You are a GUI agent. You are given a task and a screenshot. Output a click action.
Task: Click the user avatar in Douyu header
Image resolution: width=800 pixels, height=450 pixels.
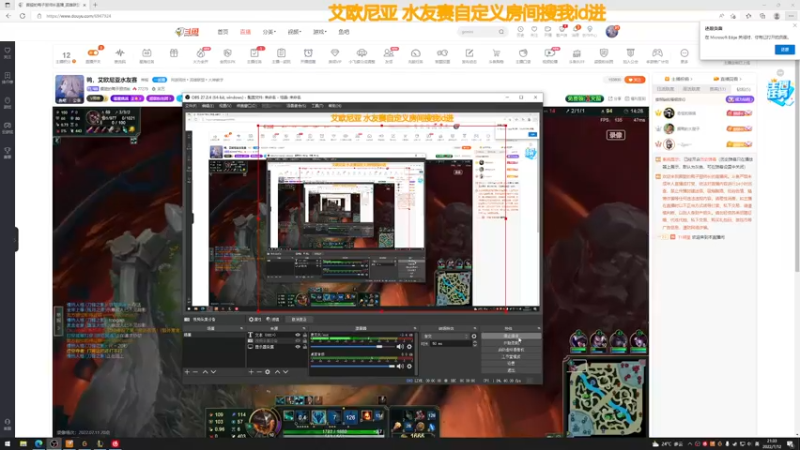click(x=612, y=32)
